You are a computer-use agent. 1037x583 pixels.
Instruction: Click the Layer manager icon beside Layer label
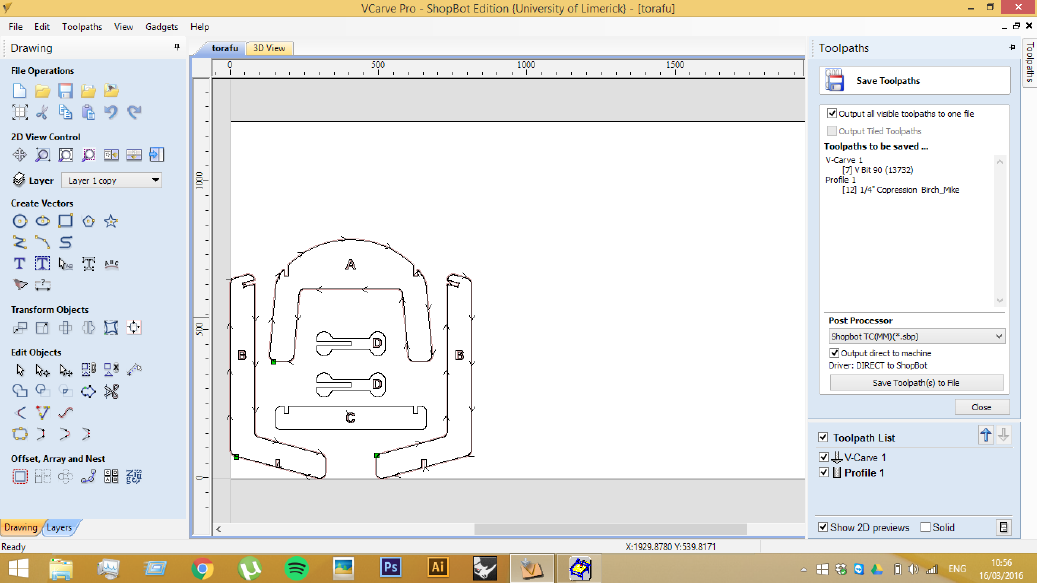[19, 180]
